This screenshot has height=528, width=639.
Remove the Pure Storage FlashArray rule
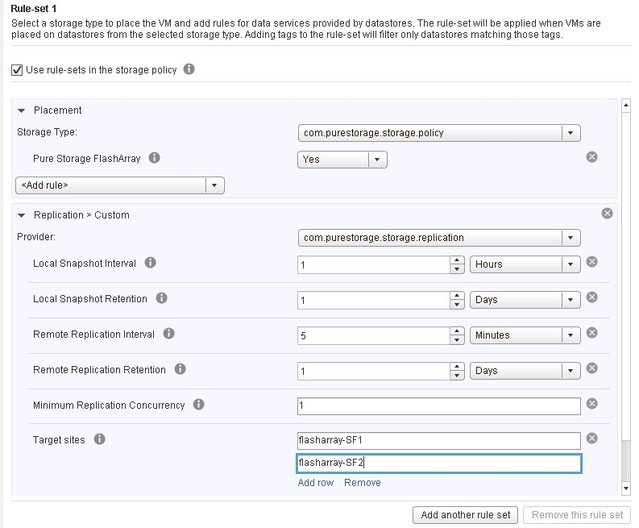point(592,157)
